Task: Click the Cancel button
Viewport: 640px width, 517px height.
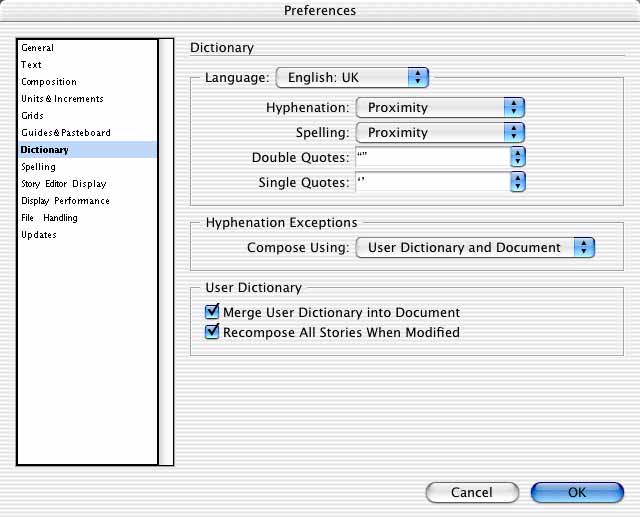Action: [472, 493]
